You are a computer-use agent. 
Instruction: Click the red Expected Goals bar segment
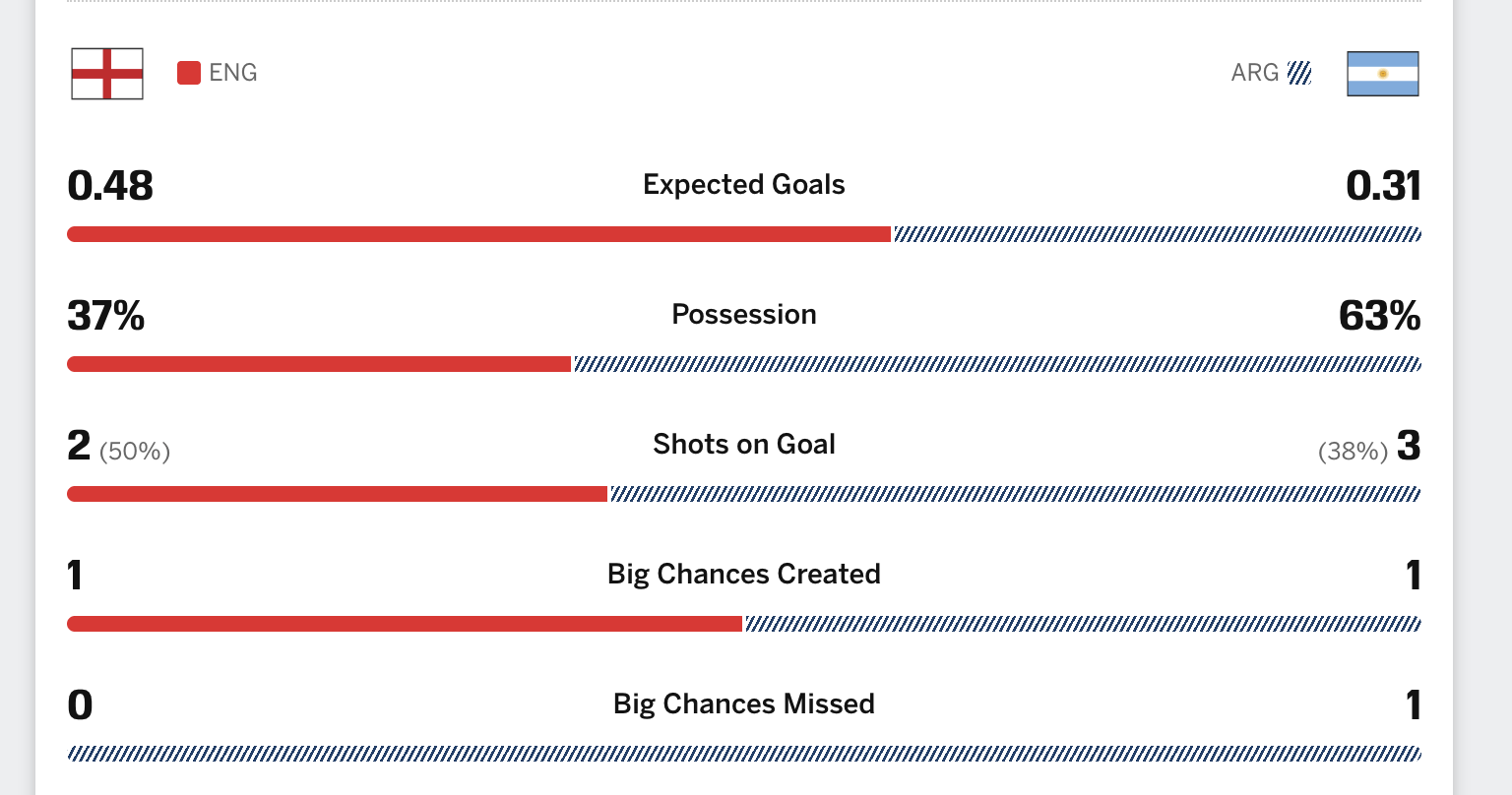[x=479, y=234]
